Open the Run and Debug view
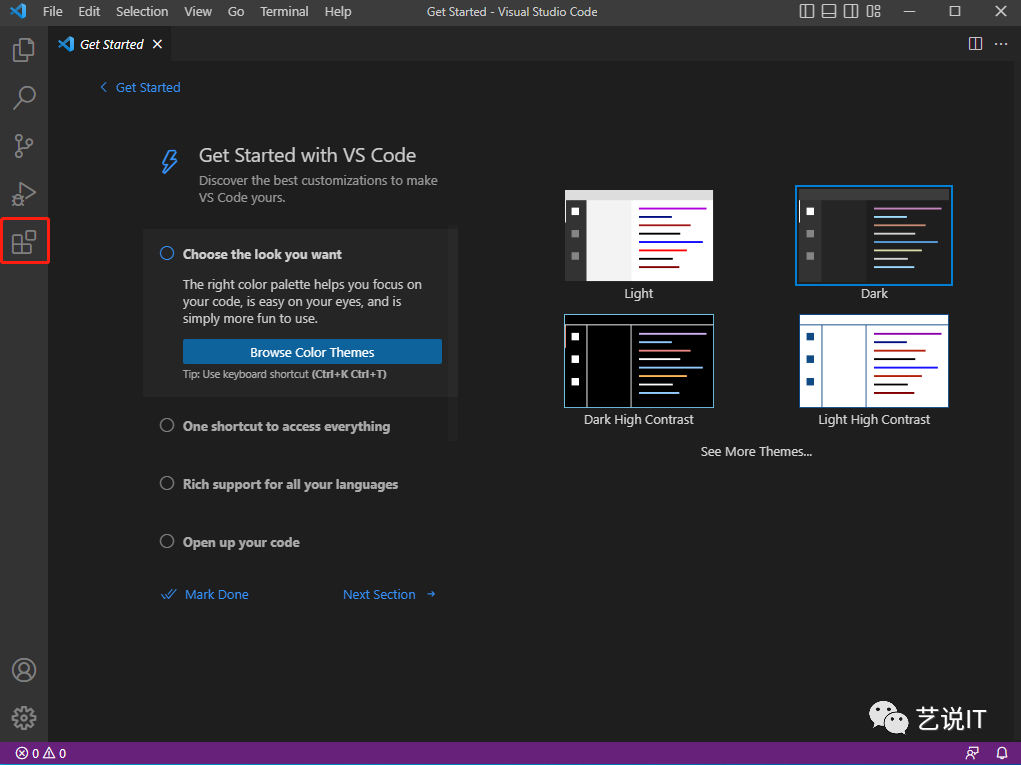The width and height of the screenshot is (1021, 765). pyautogui.click(x=23, y=194)
